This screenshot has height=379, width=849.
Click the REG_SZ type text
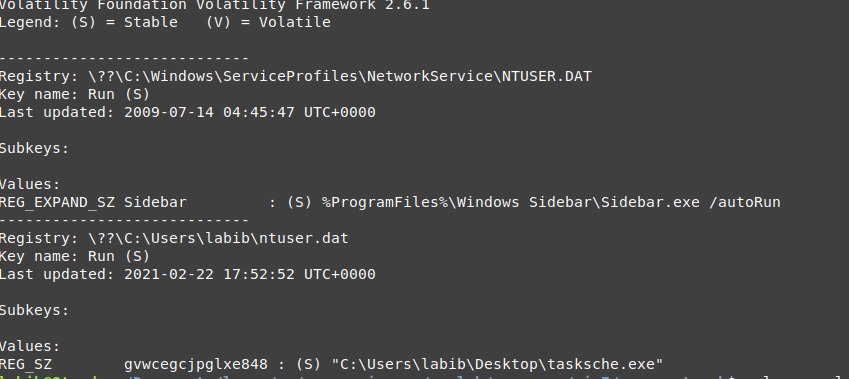26,364
